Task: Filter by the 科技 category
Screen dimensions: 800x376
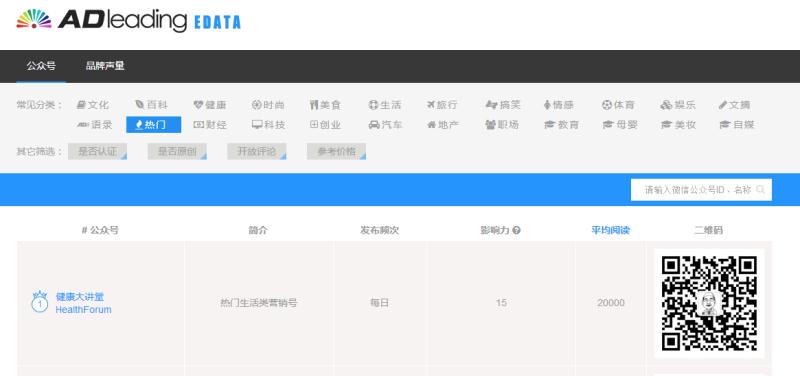Action: click(268, 124)
